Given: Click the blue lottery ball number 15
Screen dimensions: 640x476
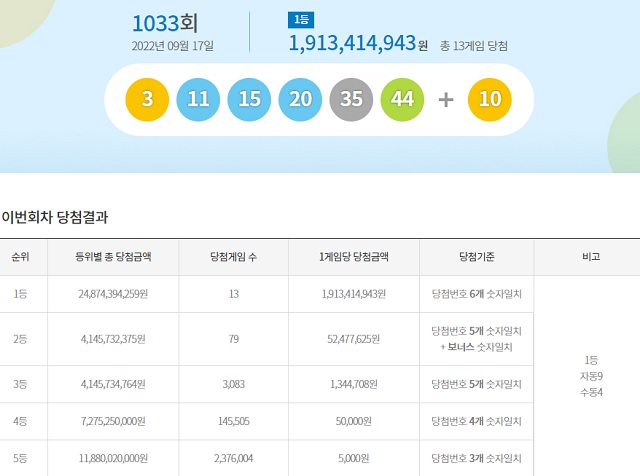Looking at the screenshot, I should pos(249,100).
